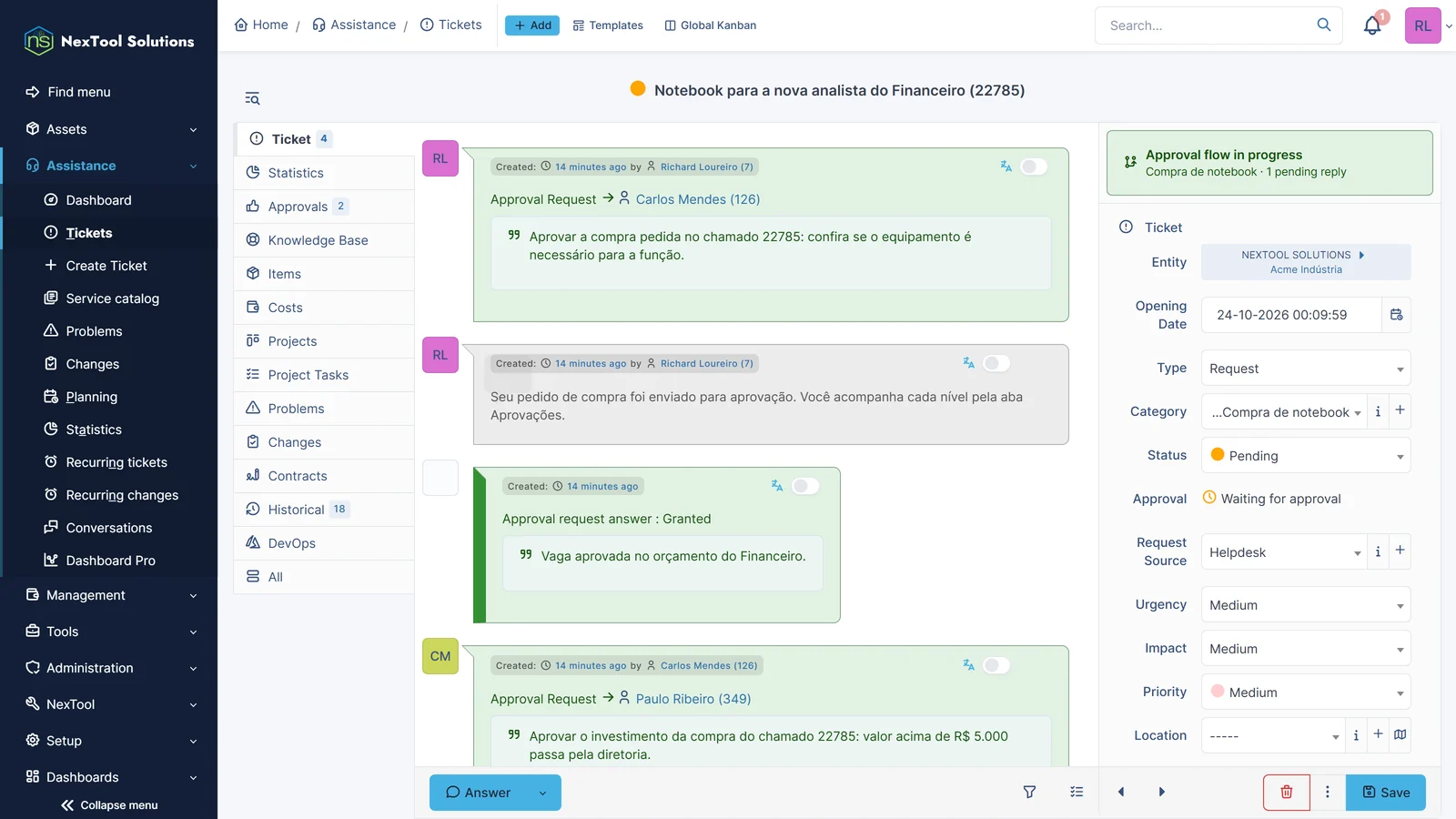Viewport: 1456px width, 819px height.
Task: Toggle switch on Carlos Mendes approval request
Action: [1034, 167]
